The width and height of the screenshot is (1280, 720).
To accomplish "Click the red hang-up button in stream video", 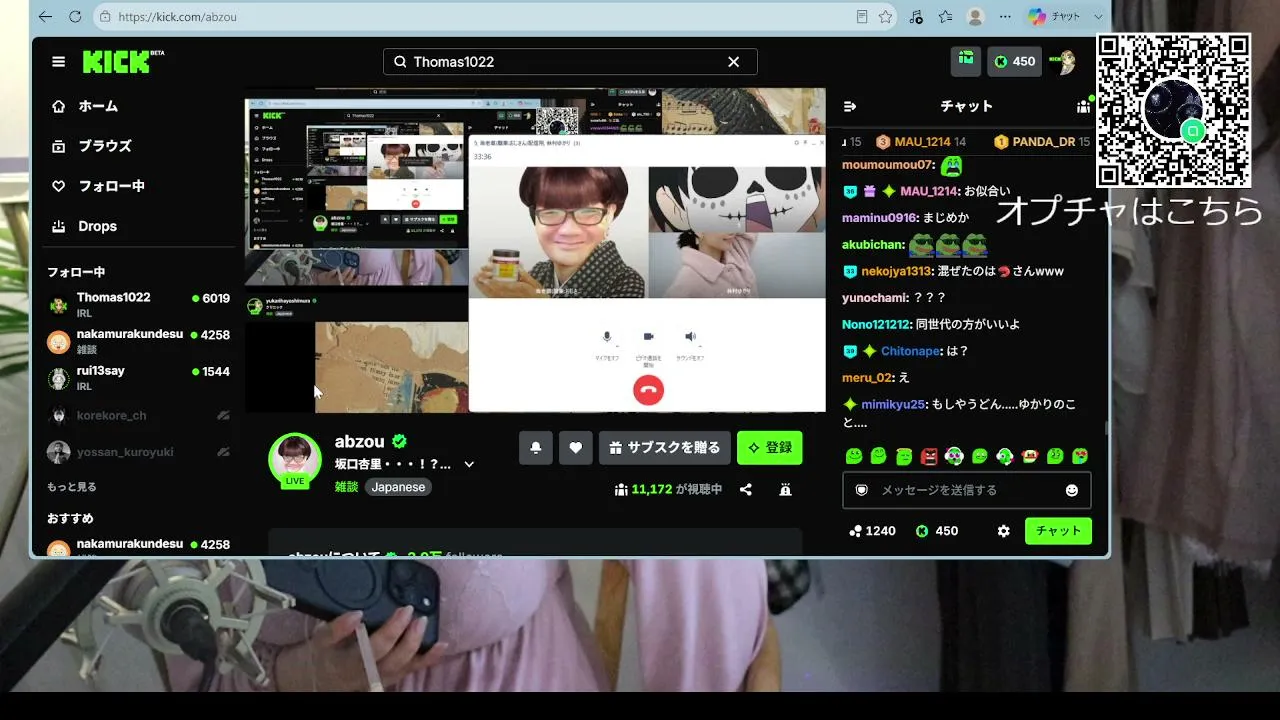I will 648,390.
